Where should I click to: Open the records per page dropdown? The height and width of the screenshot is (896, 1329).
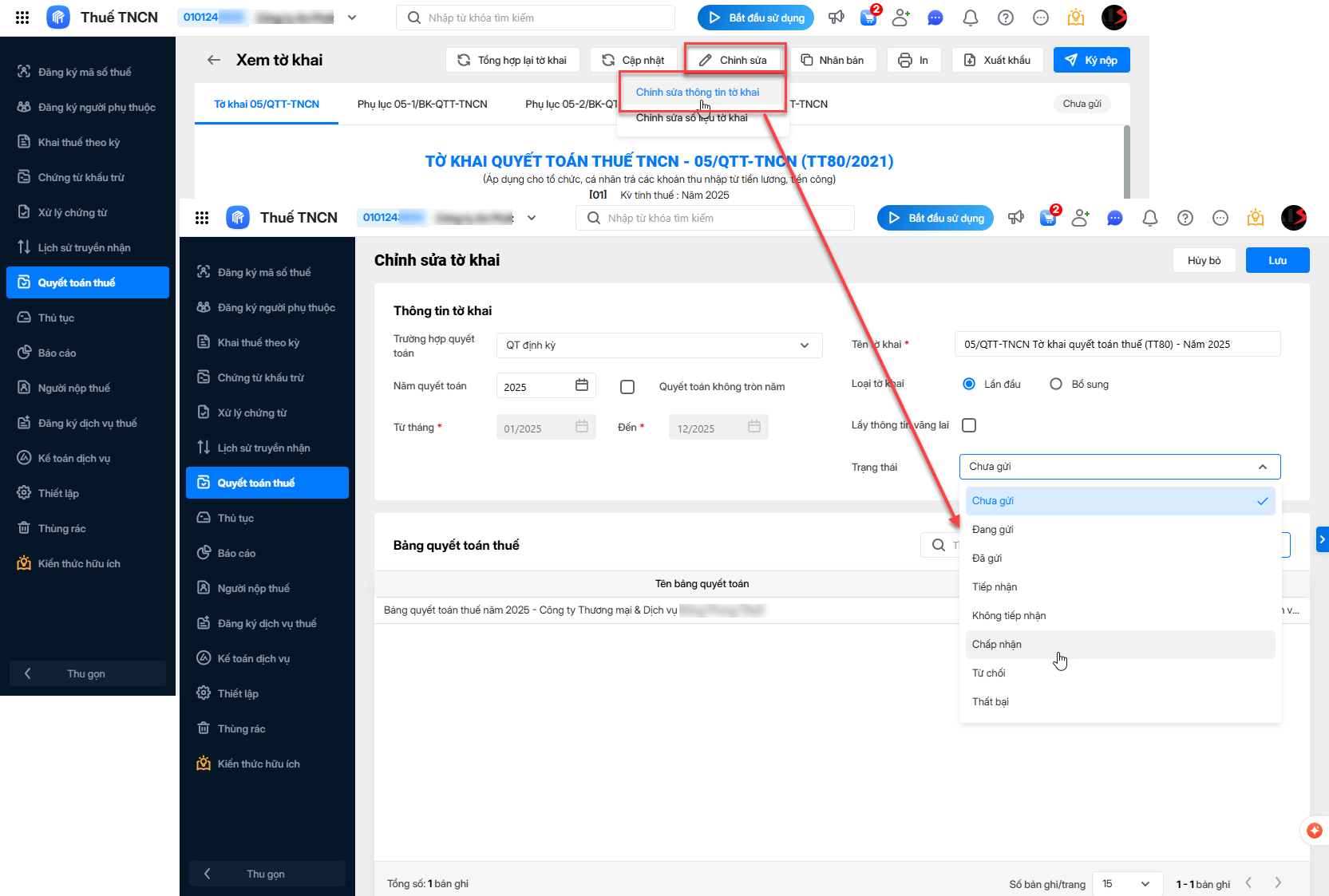coord(1125,883)
